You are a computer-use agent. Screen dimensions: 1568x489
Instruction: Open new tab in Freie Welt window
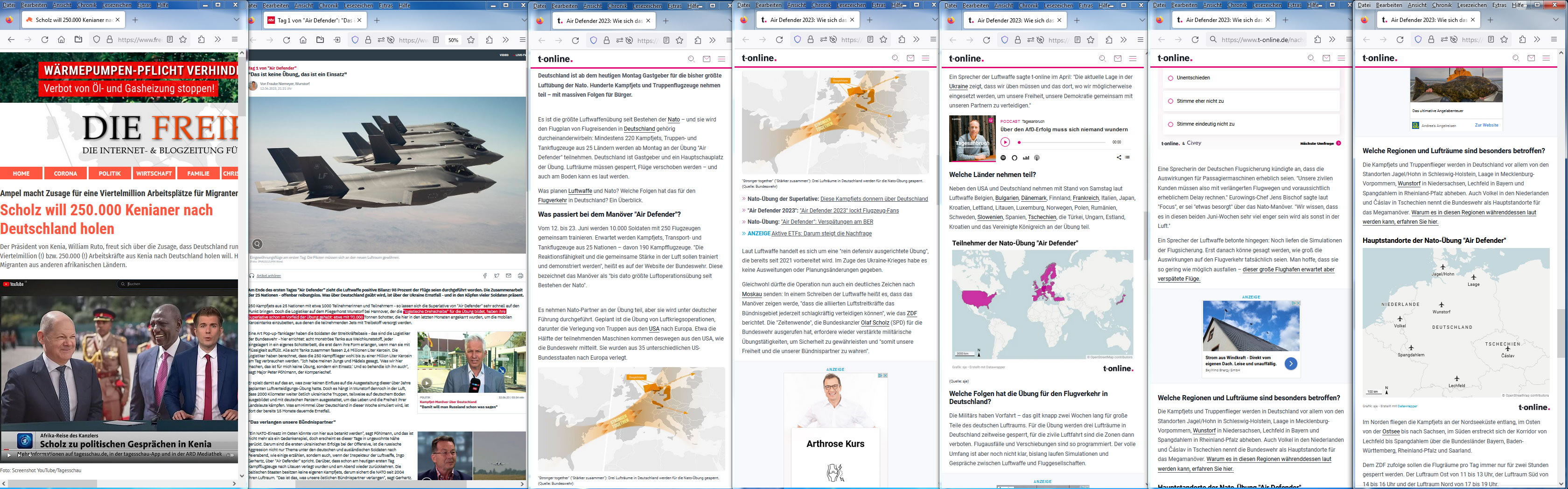click(135, 20)
